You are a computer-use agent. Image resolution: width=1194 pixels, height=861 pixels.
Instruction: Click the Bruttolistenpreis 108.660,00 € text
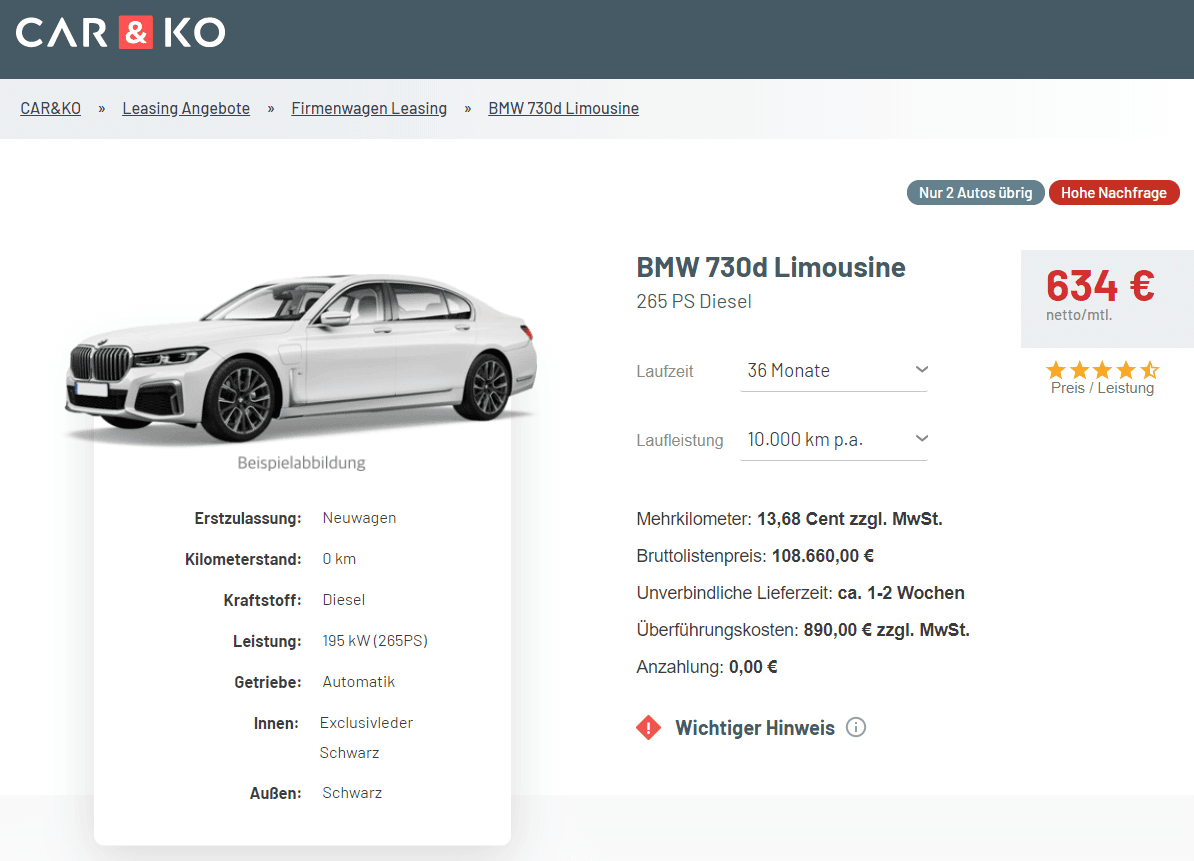tap(755, 556)
